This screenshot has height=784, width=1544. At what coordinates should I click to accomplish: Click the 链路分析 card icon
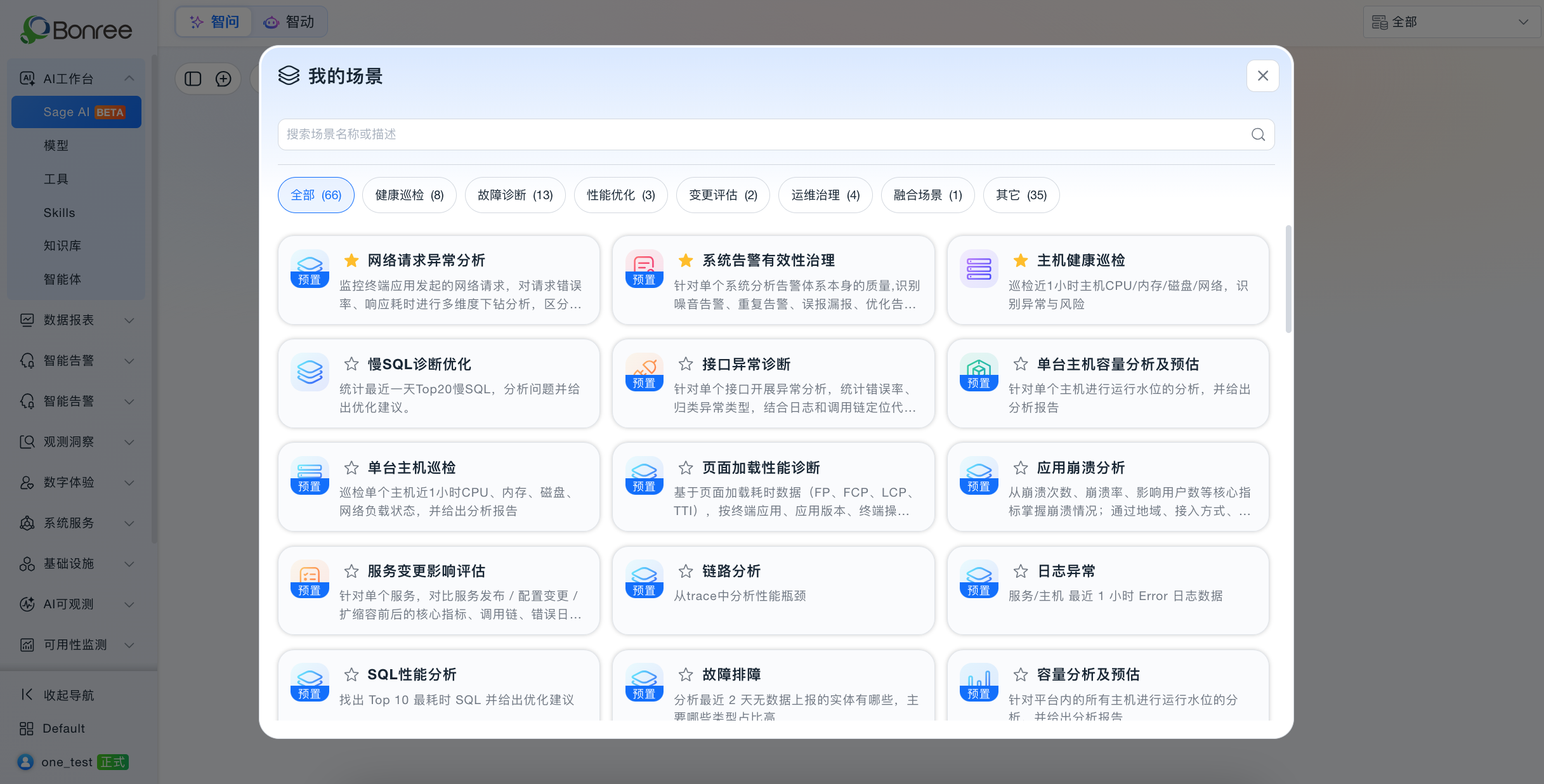(x=644, y=578)
